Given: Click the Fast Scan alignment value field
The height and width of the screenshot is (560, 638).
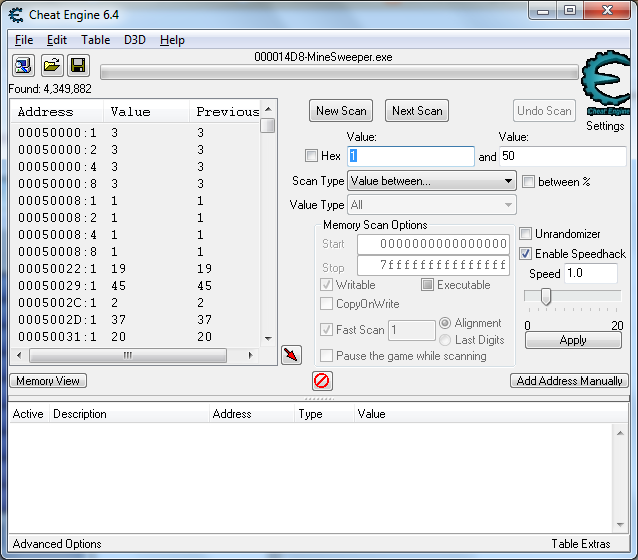Looking at the screenshot, I should (x=412, y=330).
